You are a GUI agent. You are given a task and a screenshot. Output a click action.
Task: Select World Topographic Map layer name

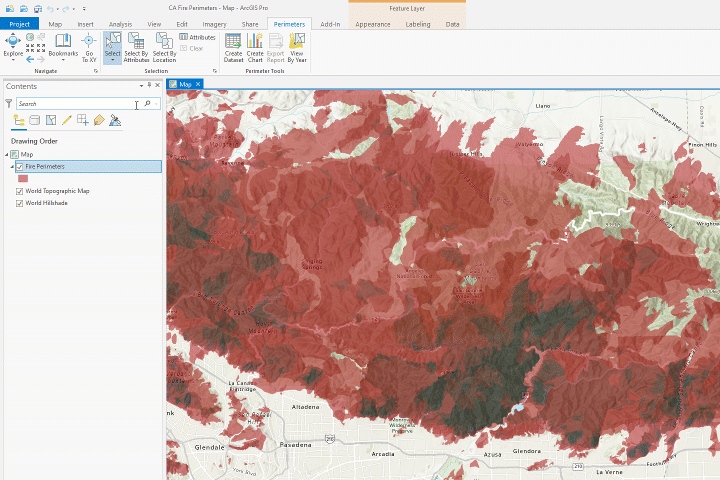[57, 191]
